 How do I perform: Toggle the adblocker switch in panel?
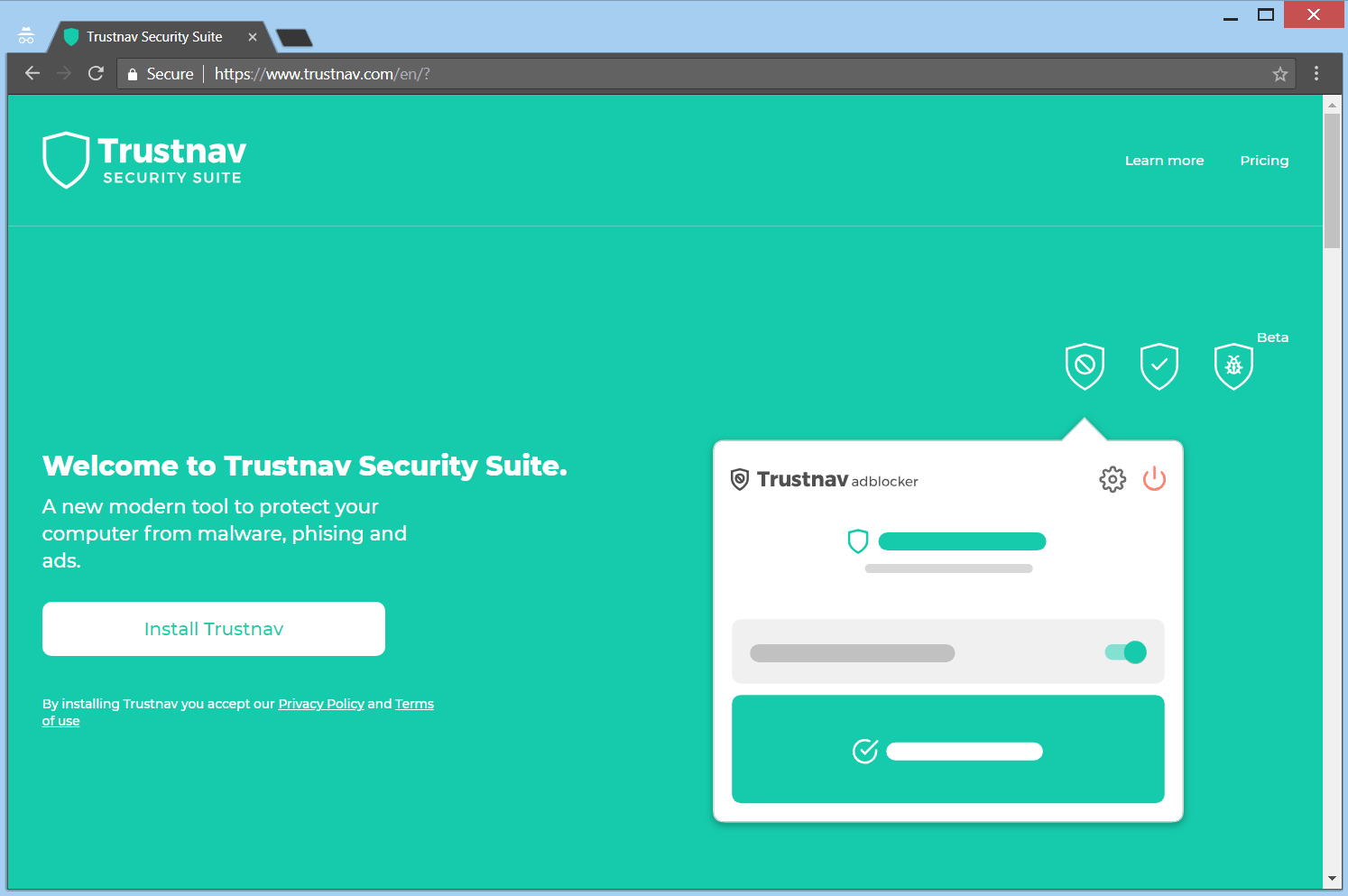point(1126,652)
